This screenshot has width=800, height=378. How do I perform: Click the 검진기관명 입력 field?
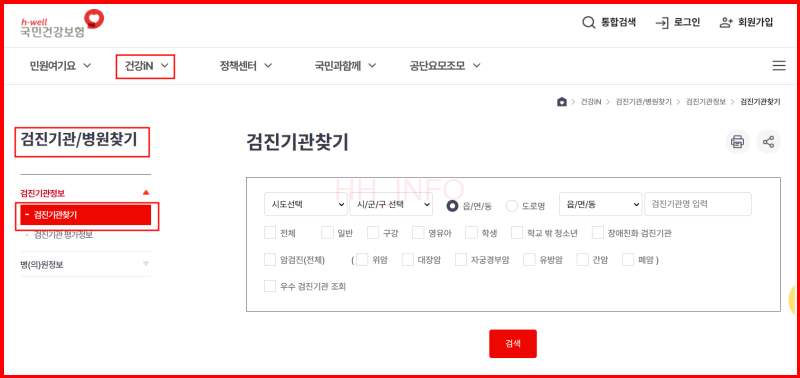coord(698,204)
